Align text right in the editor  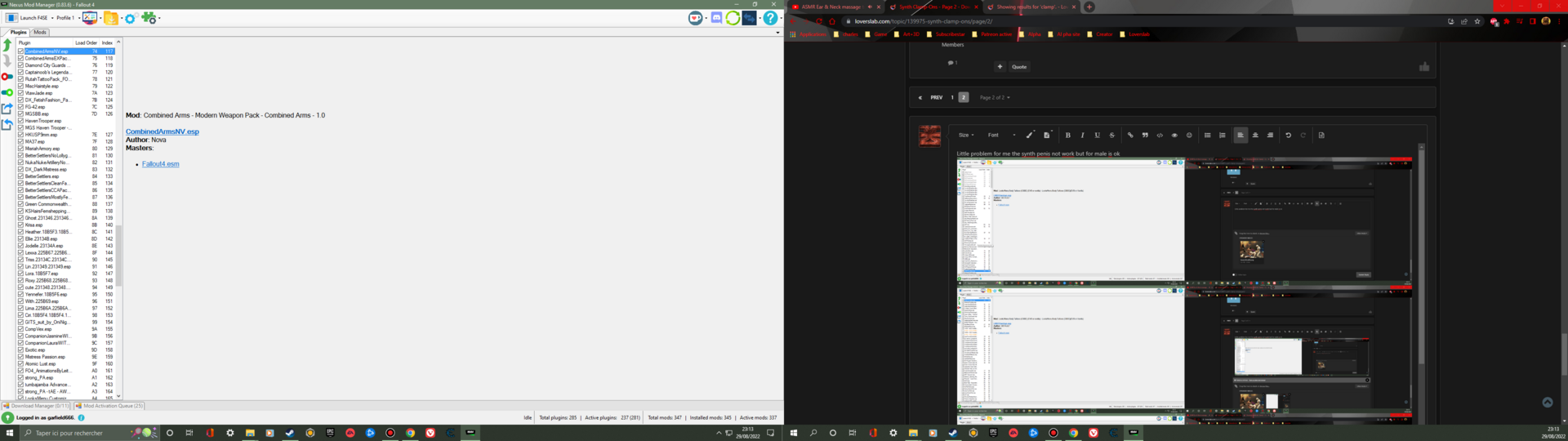(1270, 136)
